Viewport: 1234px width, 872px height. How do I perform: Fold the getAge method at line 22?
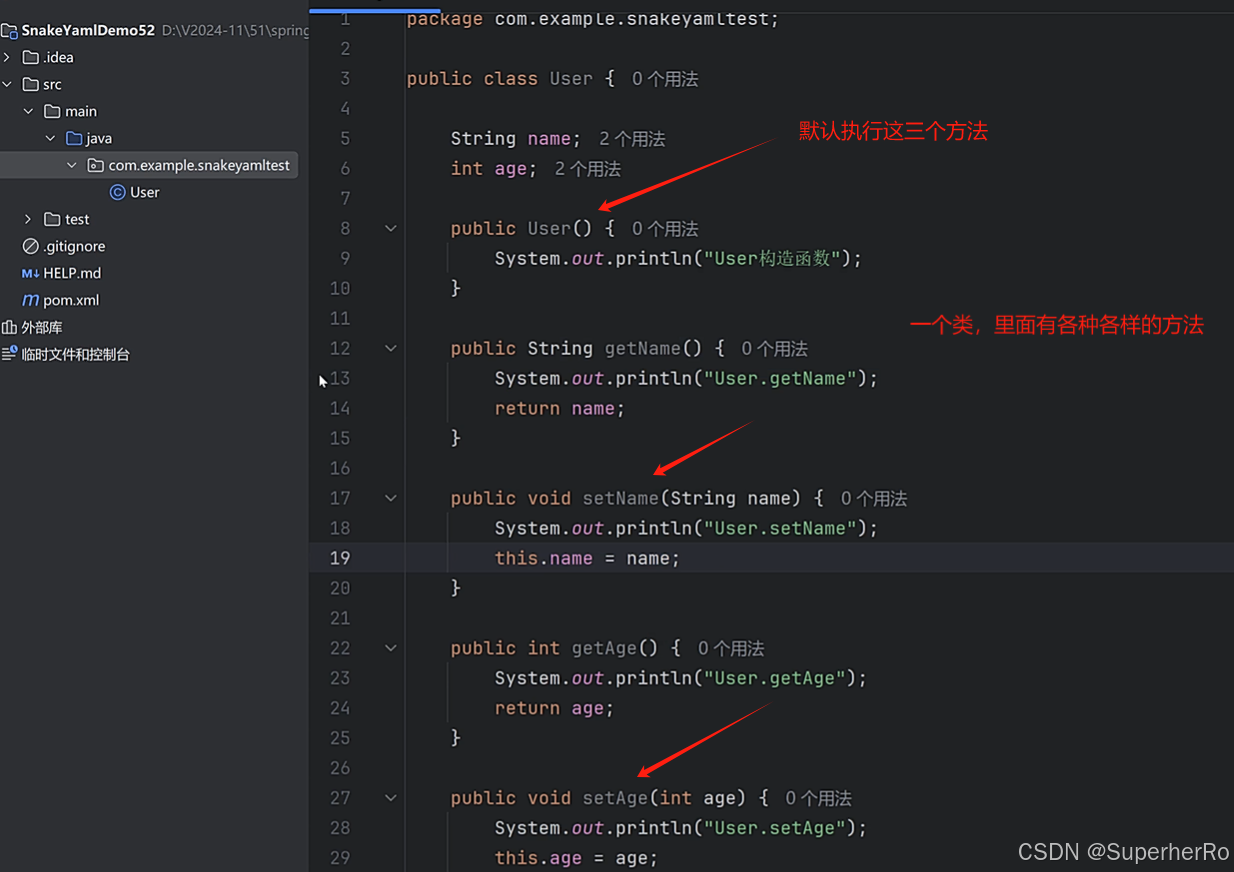coord(391,648)
